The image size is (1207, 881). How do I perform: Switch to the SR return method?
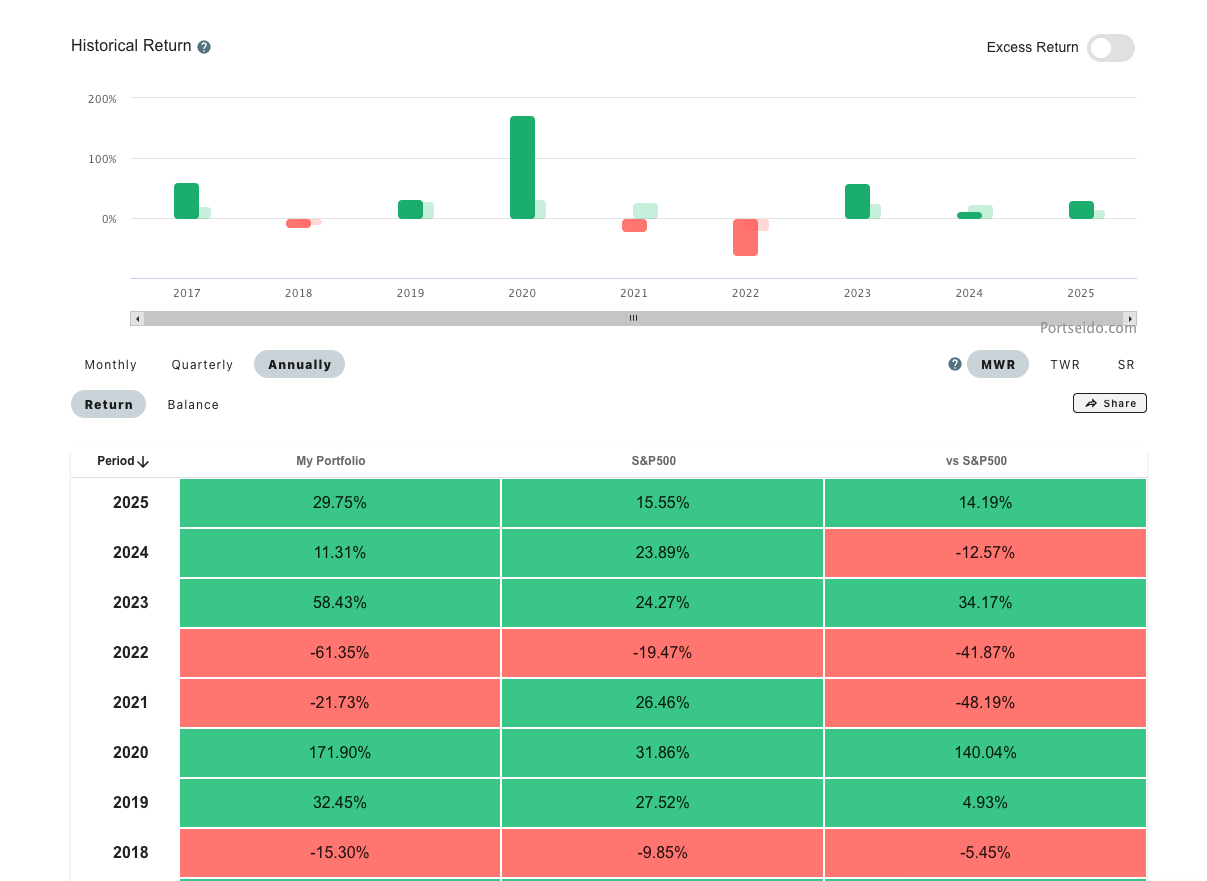[1126, 365]
